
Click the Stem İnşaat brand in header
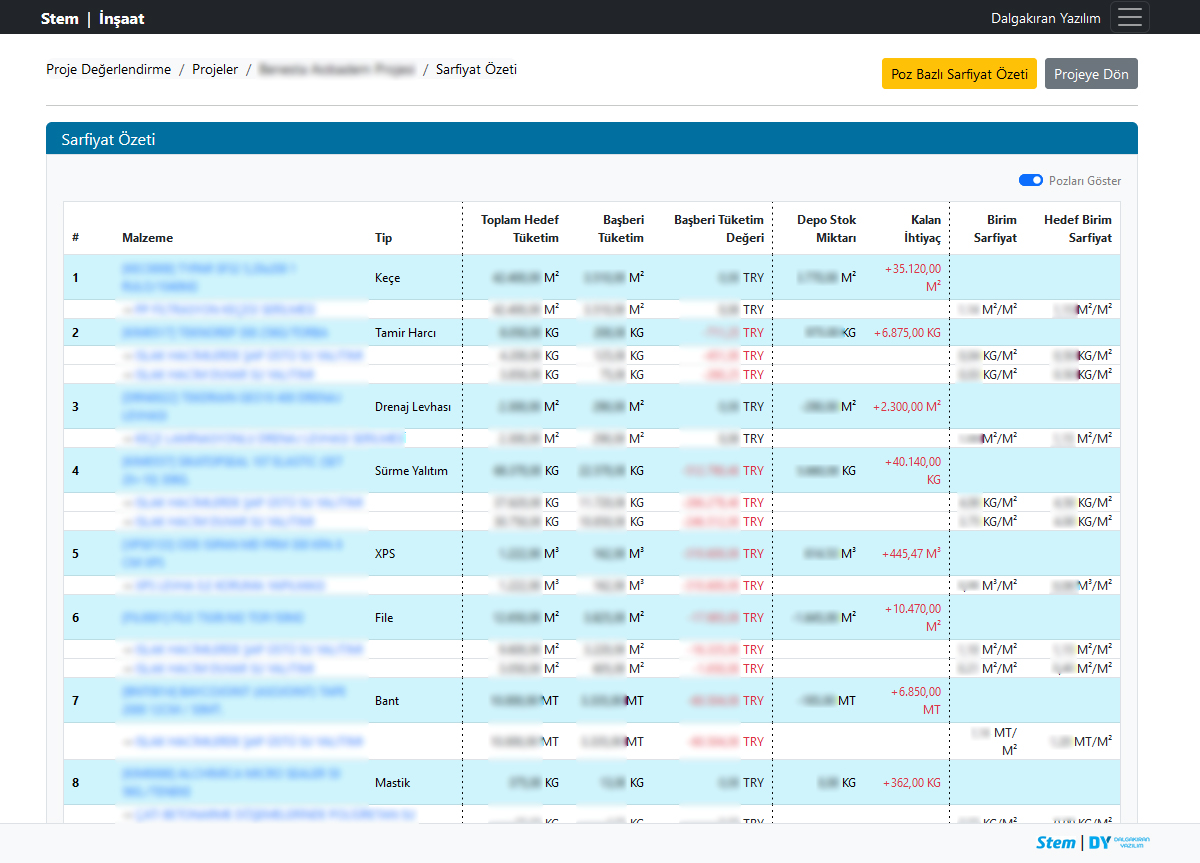92,18
